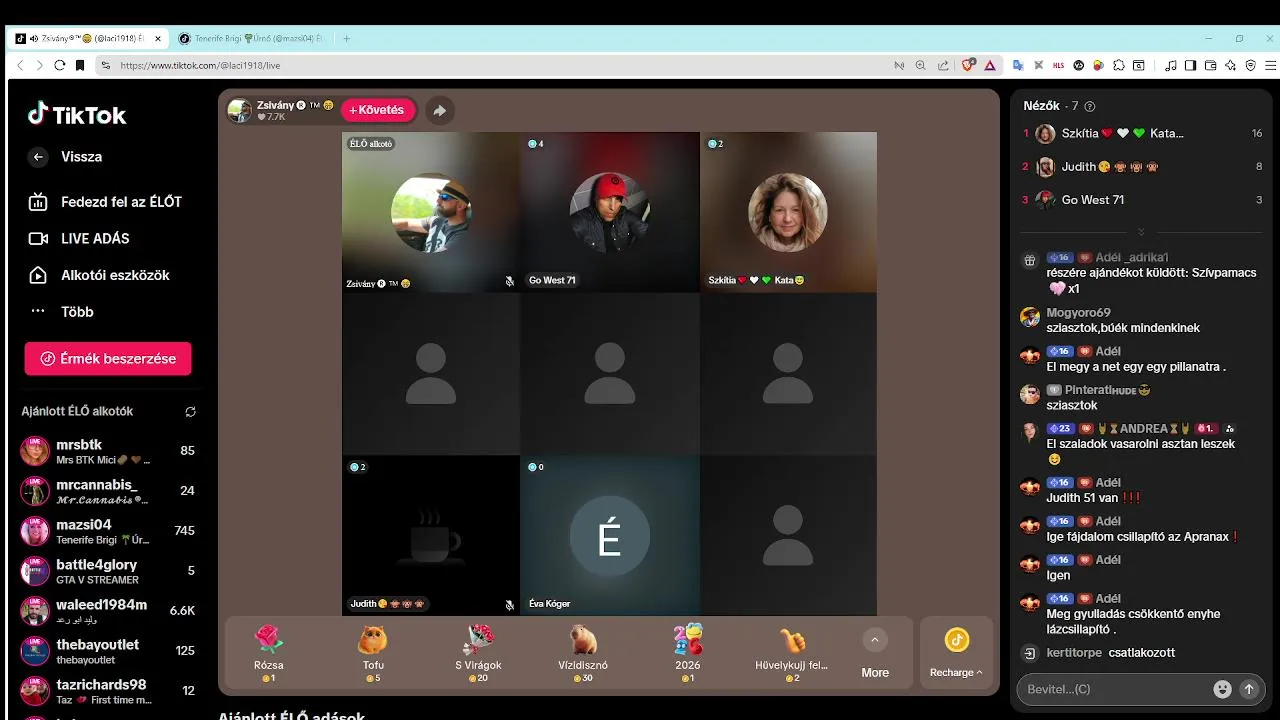1280x720 pixels.
Task: Bookmark this page
Action: [x=80, y=65]
